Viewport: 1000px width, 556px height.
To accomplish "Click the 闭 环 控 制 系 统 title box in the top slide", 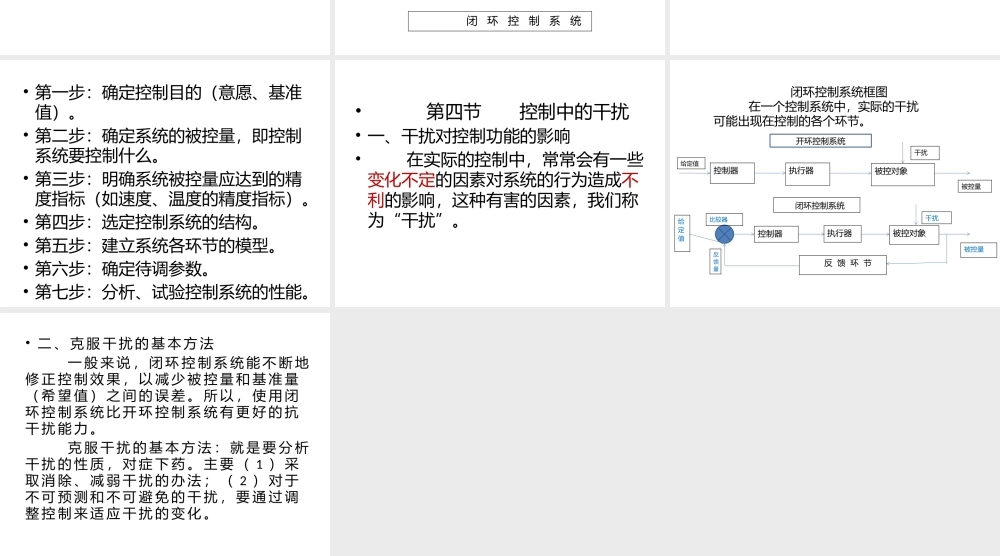I will pos(499,21).
